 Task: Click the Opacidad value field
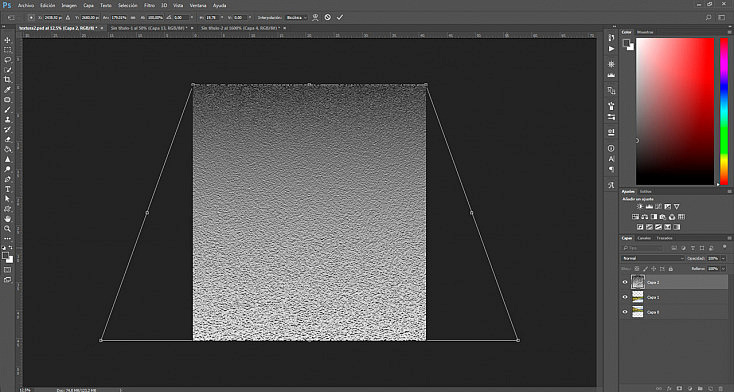click(714, 259)
